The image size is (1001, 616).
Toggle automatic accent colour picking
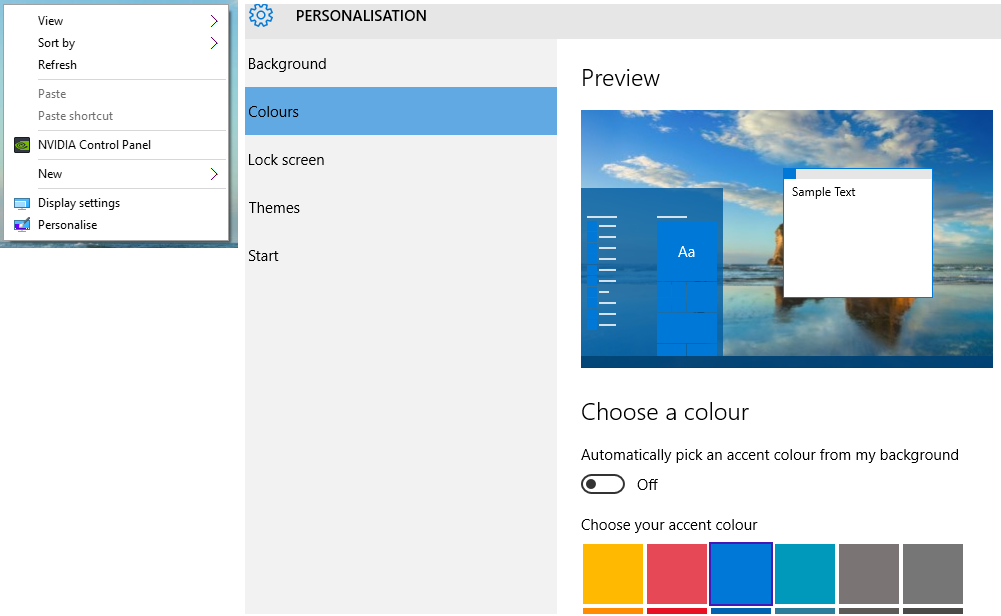pos(603,484)
